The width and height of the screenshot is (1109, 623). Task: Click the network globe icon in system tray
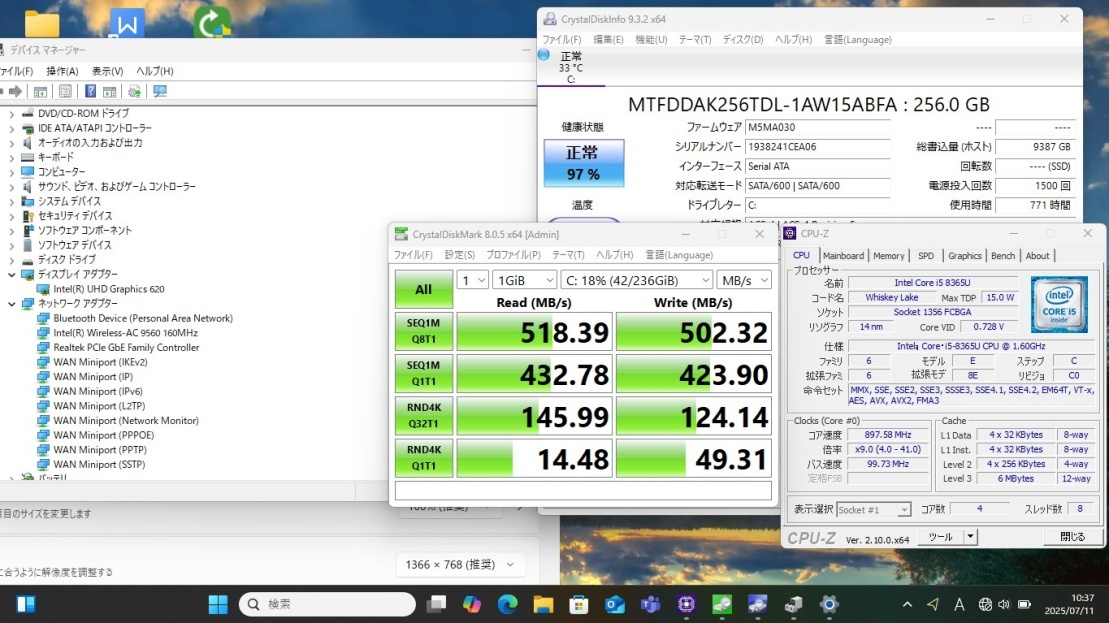[x=985, y=604]
